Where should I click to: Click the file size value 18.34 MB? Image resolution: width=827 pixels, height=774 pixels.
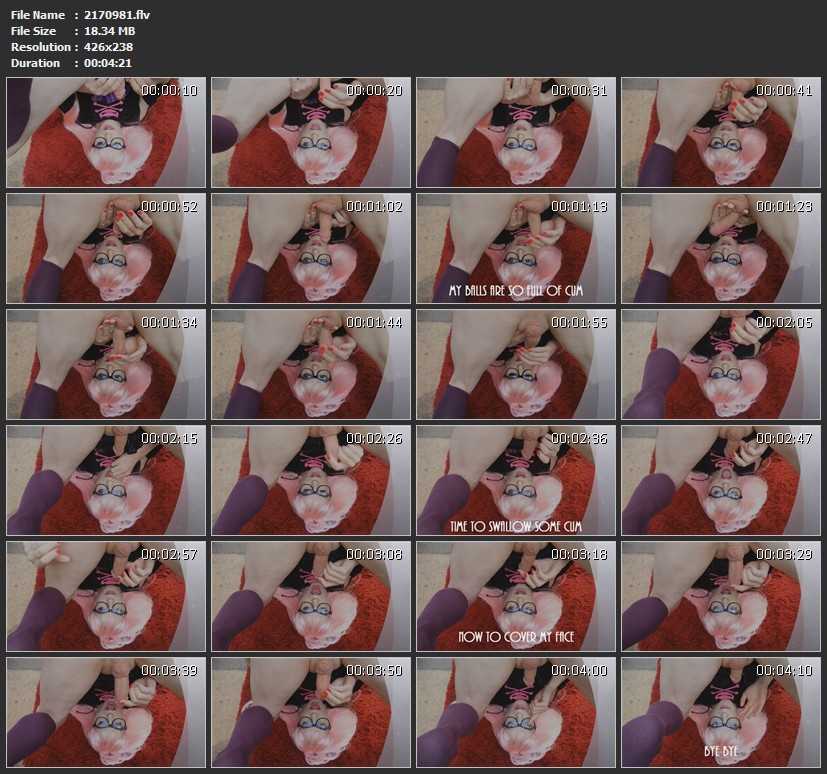112,31
